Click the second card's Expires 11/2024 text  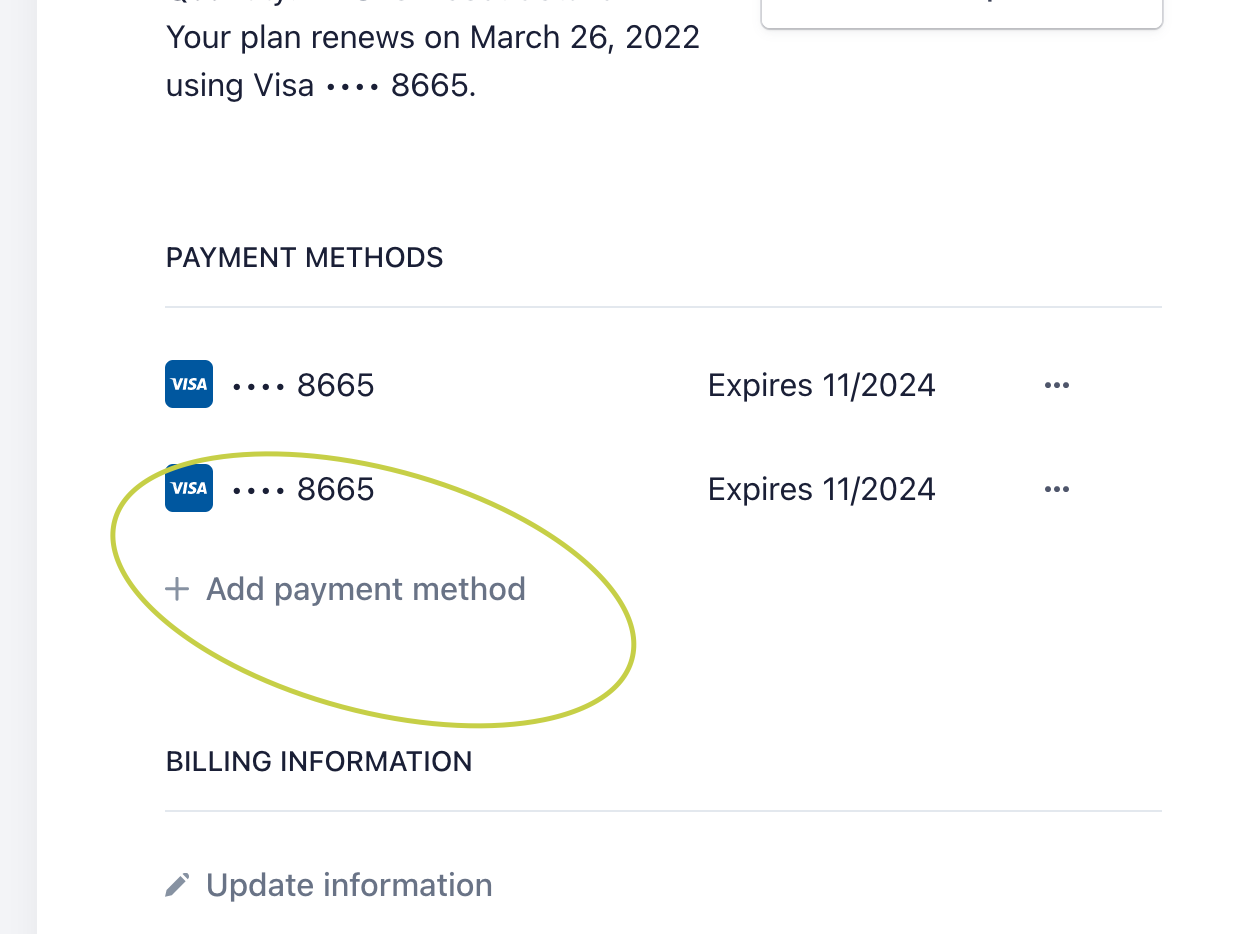point(821,489)
